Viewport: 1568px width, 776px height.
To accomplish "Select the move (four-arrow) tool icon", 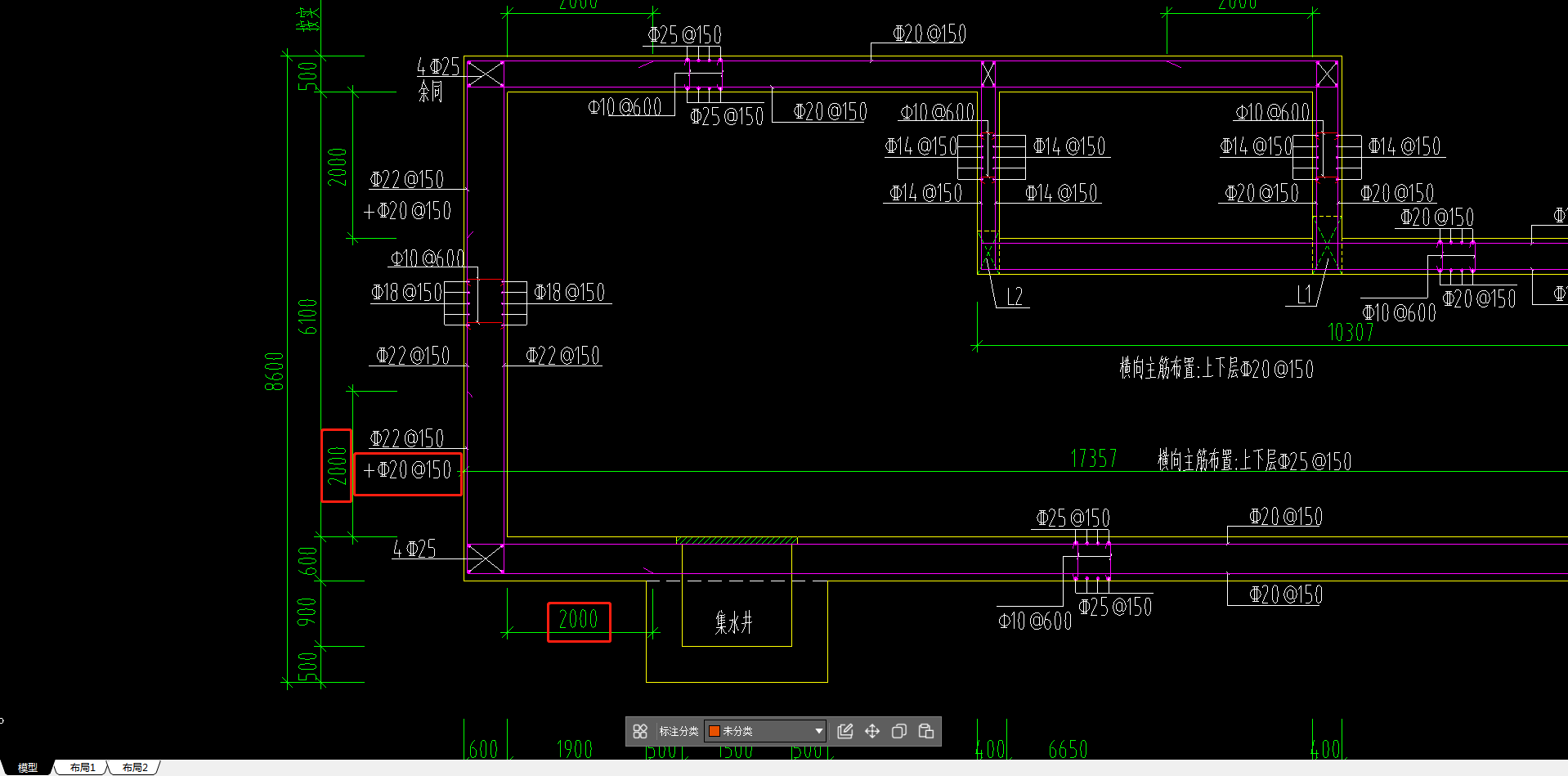I will pyautogui.click(x=872, y=731).
